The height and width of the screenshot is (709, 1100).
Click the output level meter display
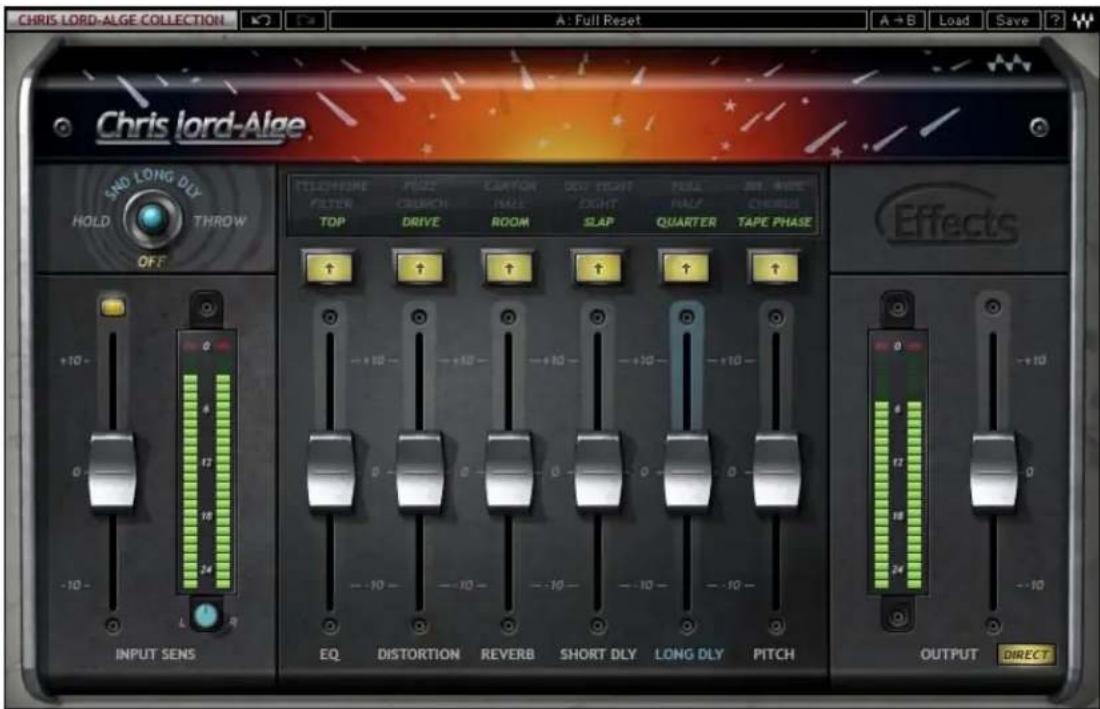click(x=898, y=463)
